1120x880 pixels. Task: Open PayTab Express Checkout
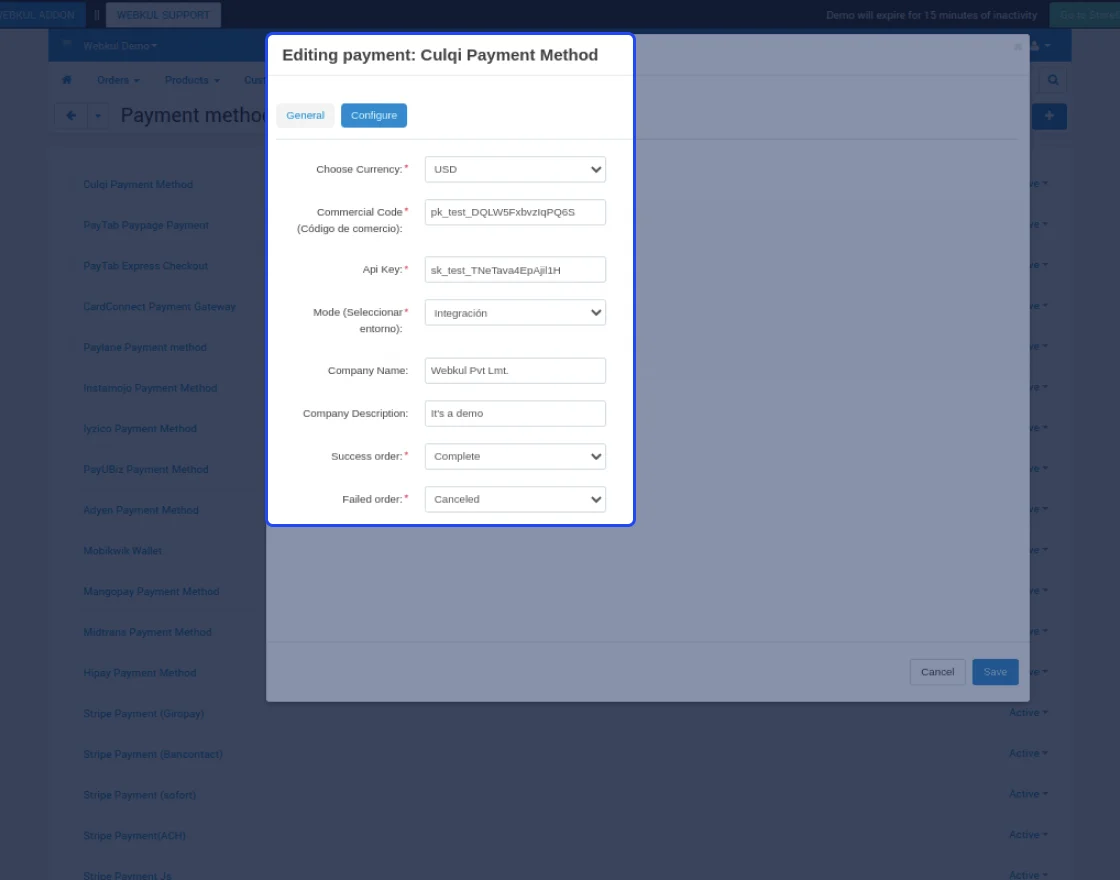coord(145,266)
